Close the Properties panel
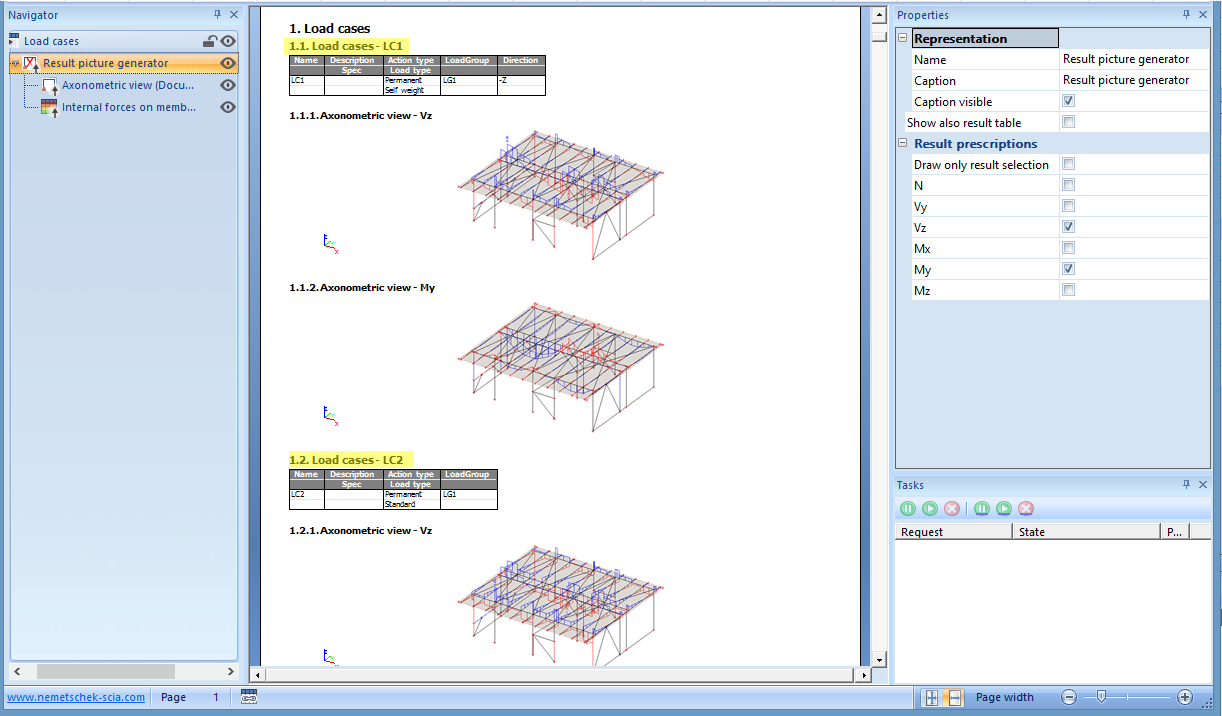1222x716 pixels. 1203,15
